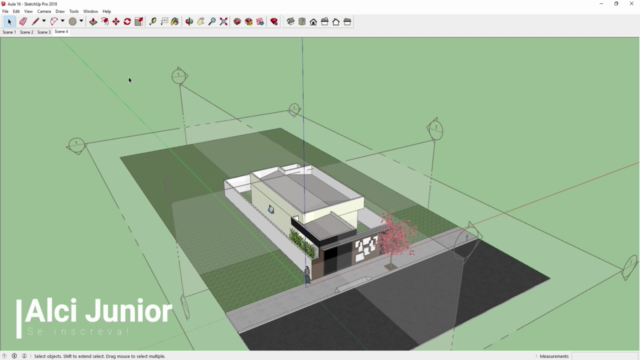
Task: Select the Select arrow tool
Action: click(x=9, y=22)
